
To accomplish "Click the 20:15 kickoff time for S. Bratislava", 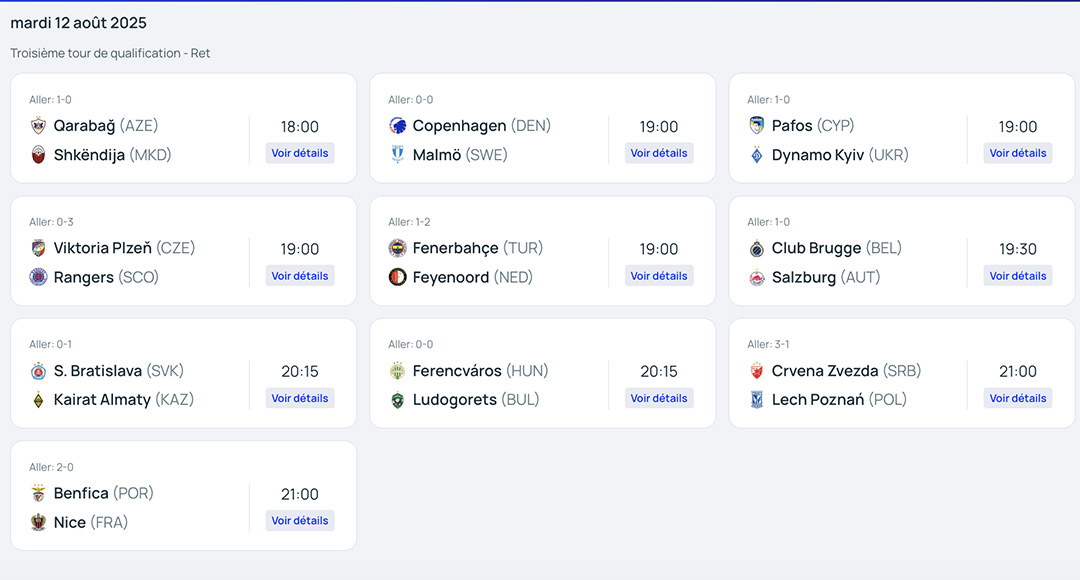I will tap(300, 371).
